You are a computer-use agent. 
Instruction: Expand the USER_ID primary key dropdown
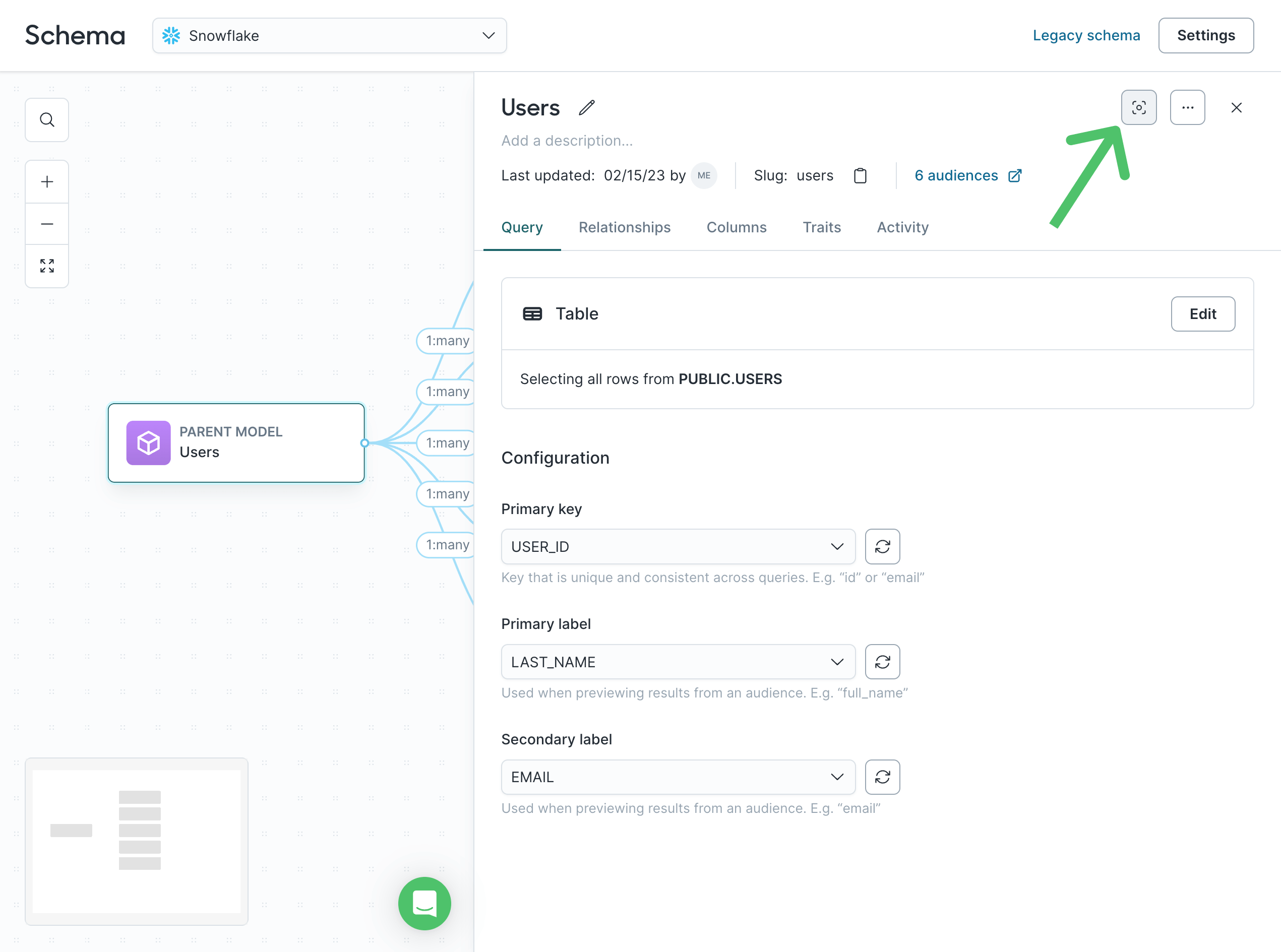coord(678,546)
